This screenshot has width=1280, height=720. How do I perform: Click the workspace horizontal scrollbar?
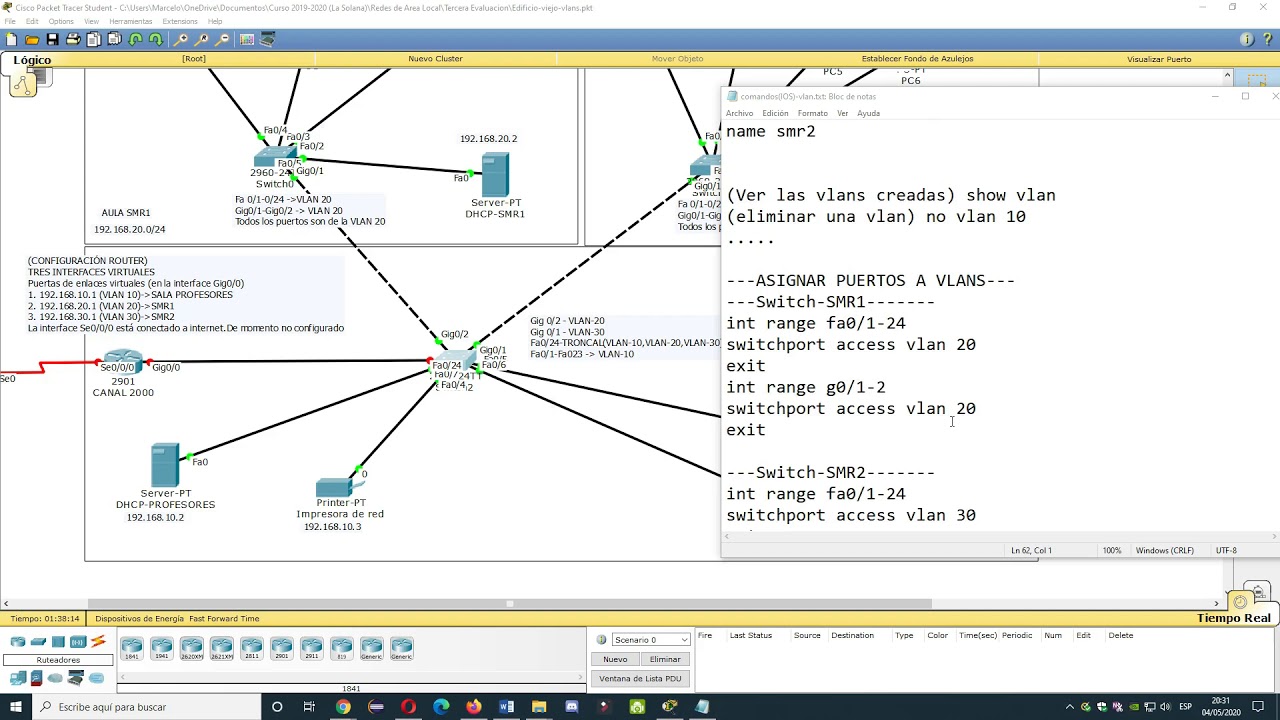click(510, 603)
